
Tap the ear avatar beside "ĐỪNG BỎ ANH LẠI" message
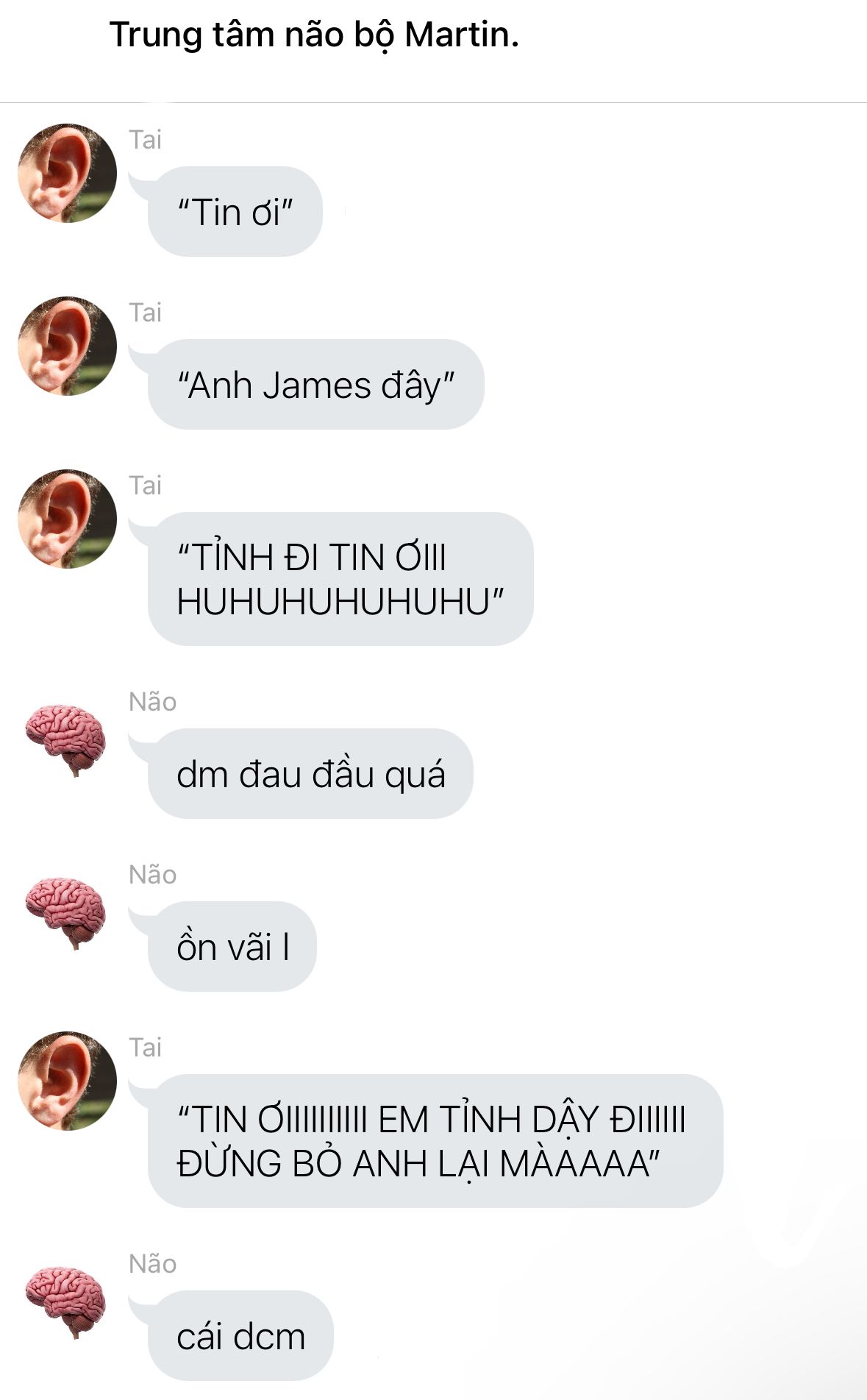coord(67,1081)
